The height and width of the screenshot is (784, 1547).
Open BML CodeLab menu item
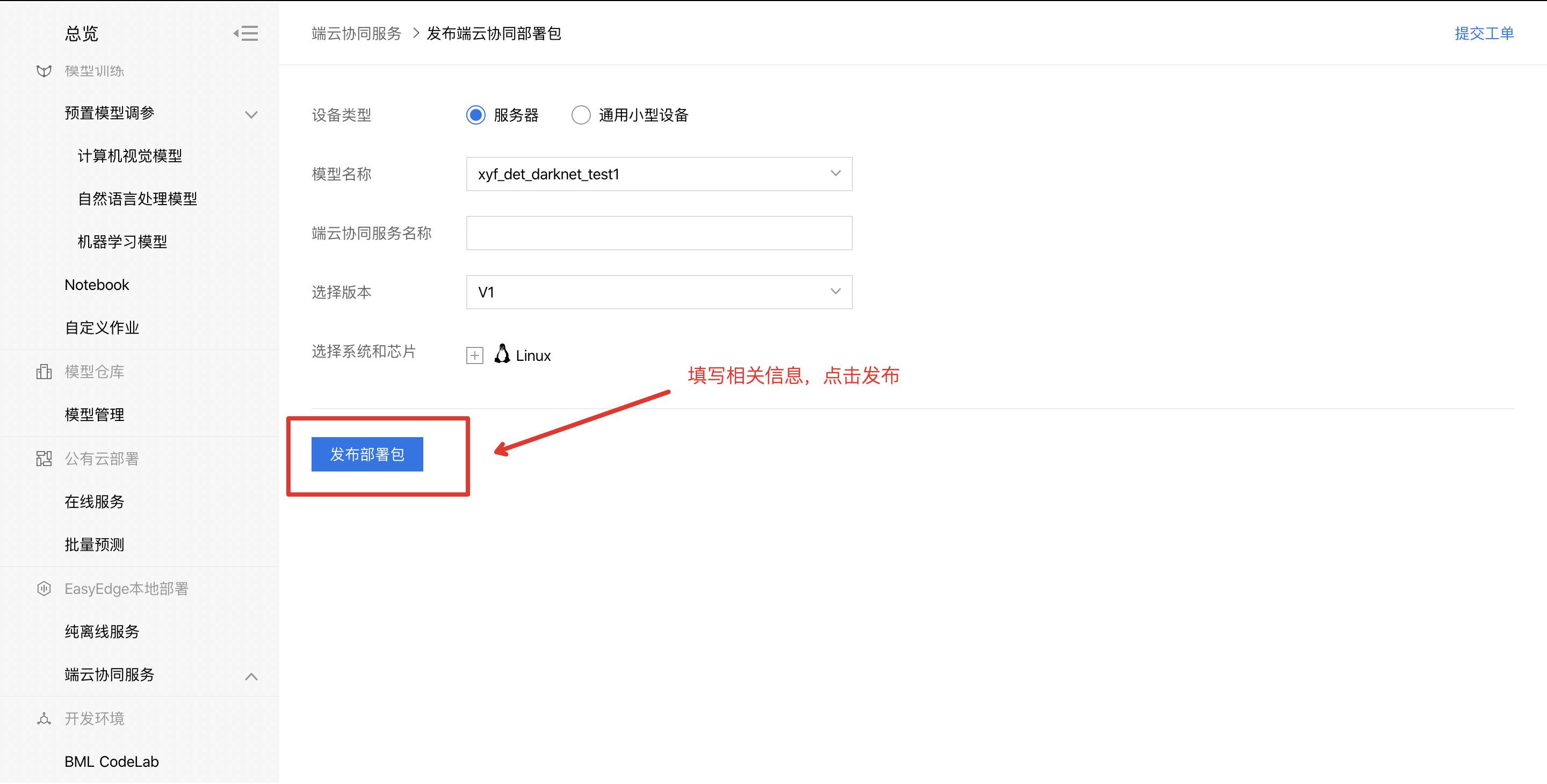coord(112,762)
